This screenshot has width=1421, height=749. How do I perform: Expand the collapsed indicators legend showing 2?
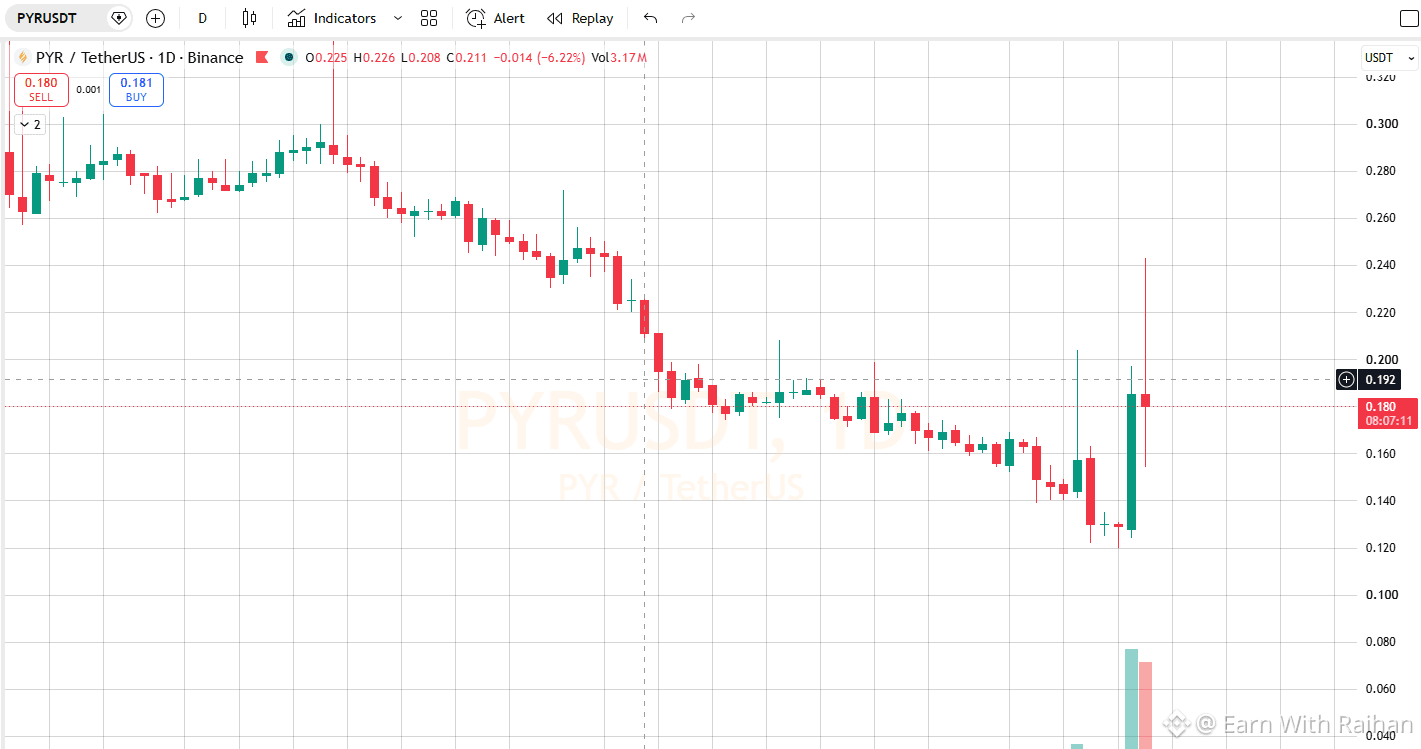pyautogui.click(x=31, y=124)
